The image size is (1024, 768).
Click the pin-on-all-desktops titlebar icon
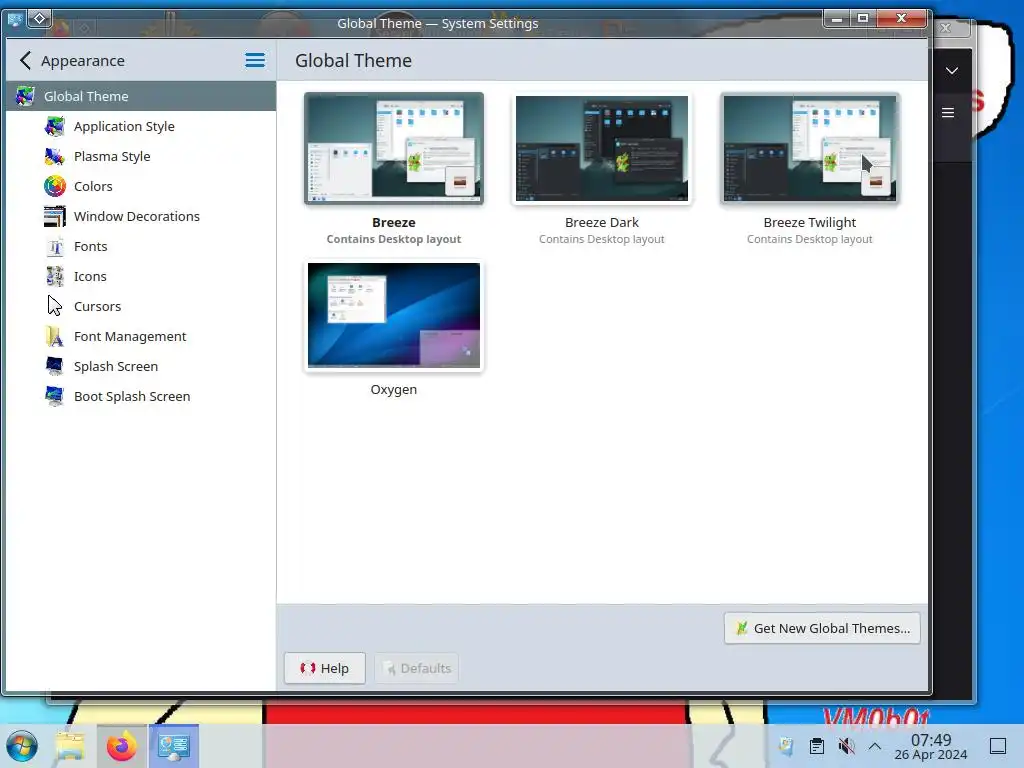(39, 19)
